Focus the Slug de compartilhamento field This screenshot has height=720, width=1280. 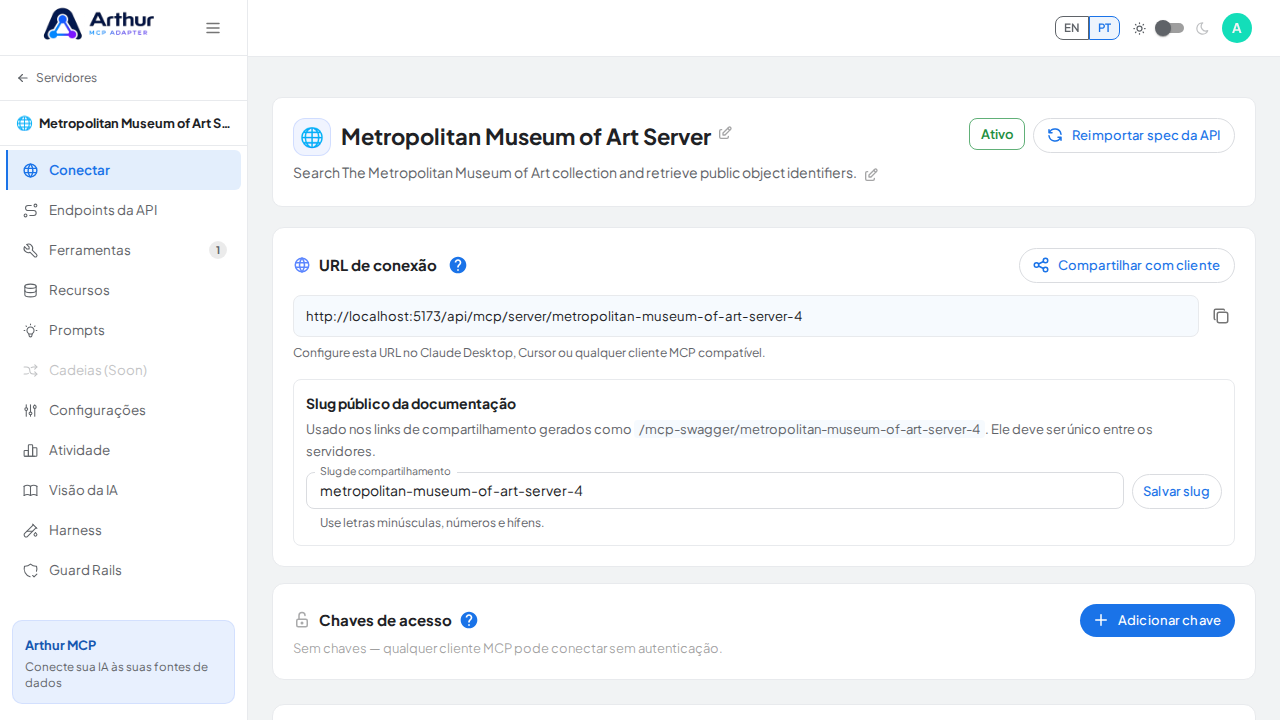(x=715, y=491)
